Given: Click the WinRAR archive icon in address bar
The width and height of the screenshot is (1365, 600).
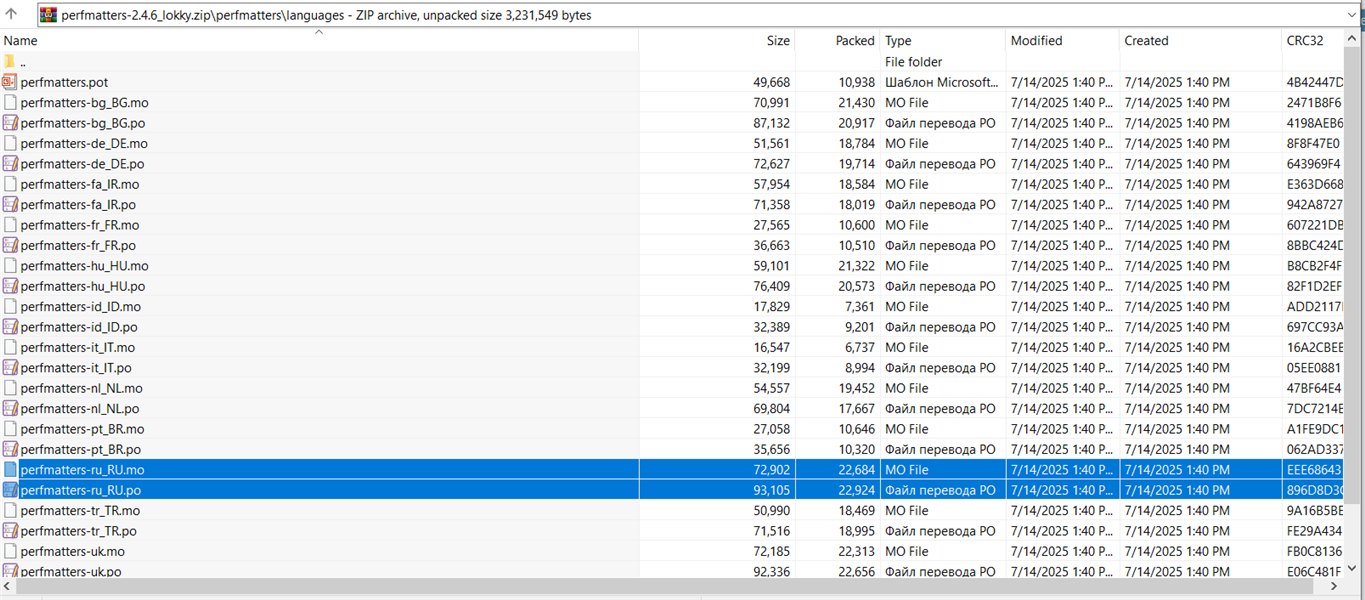Looking at the screenshot, I should (x=48, y=15).
